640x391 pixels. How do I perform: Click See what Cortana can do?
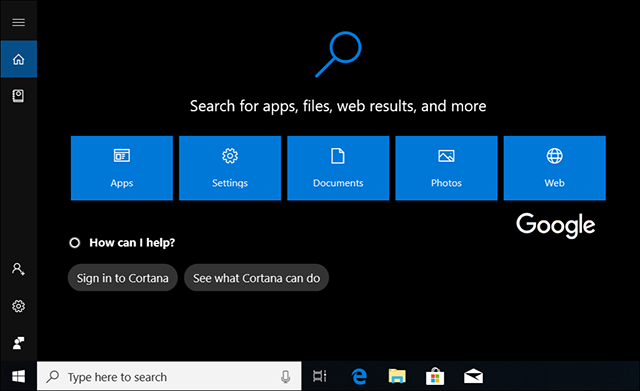coord(256,278)
